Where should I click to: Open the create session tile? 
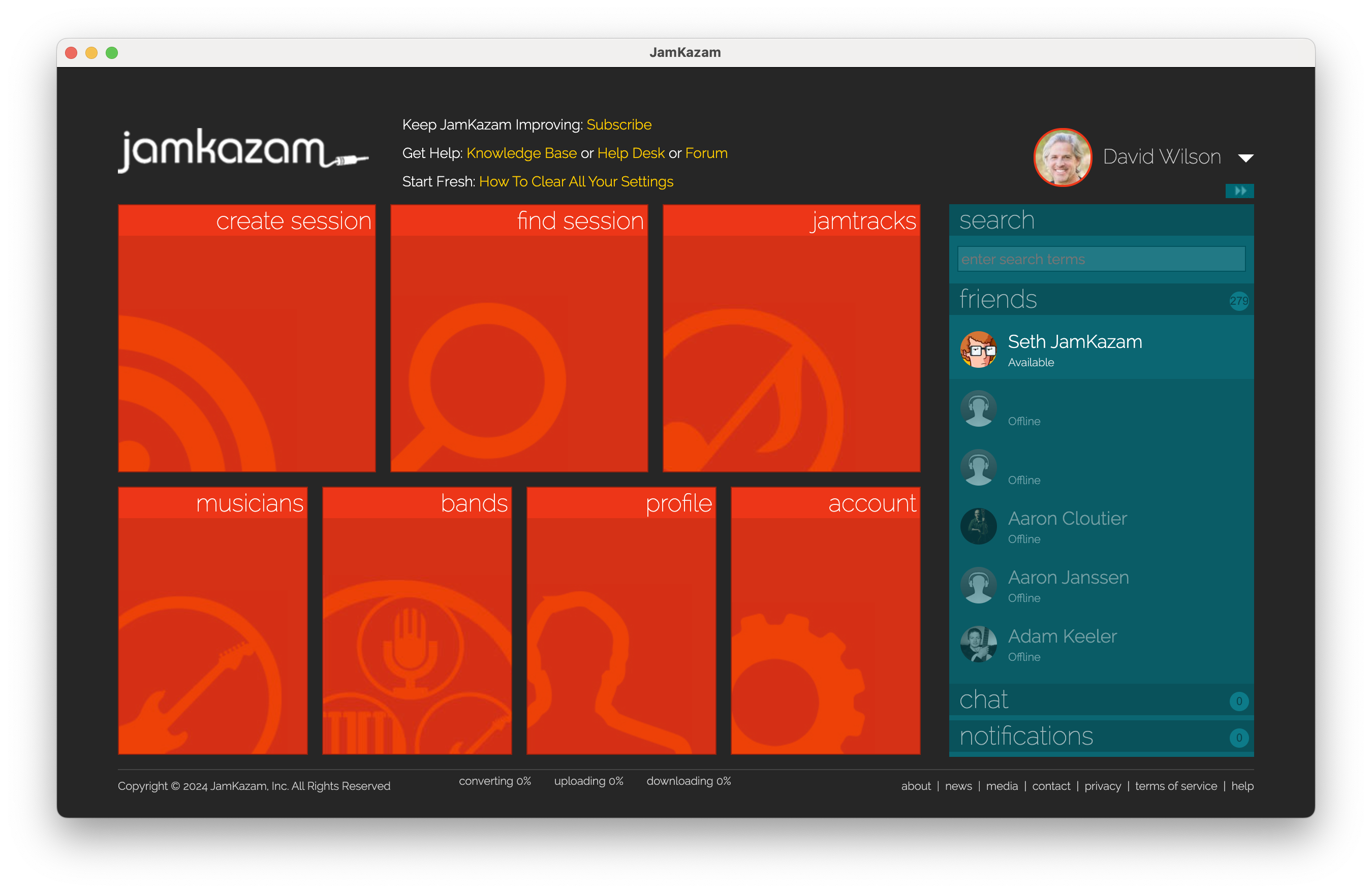pyautogui.click(x=247, y=338)
